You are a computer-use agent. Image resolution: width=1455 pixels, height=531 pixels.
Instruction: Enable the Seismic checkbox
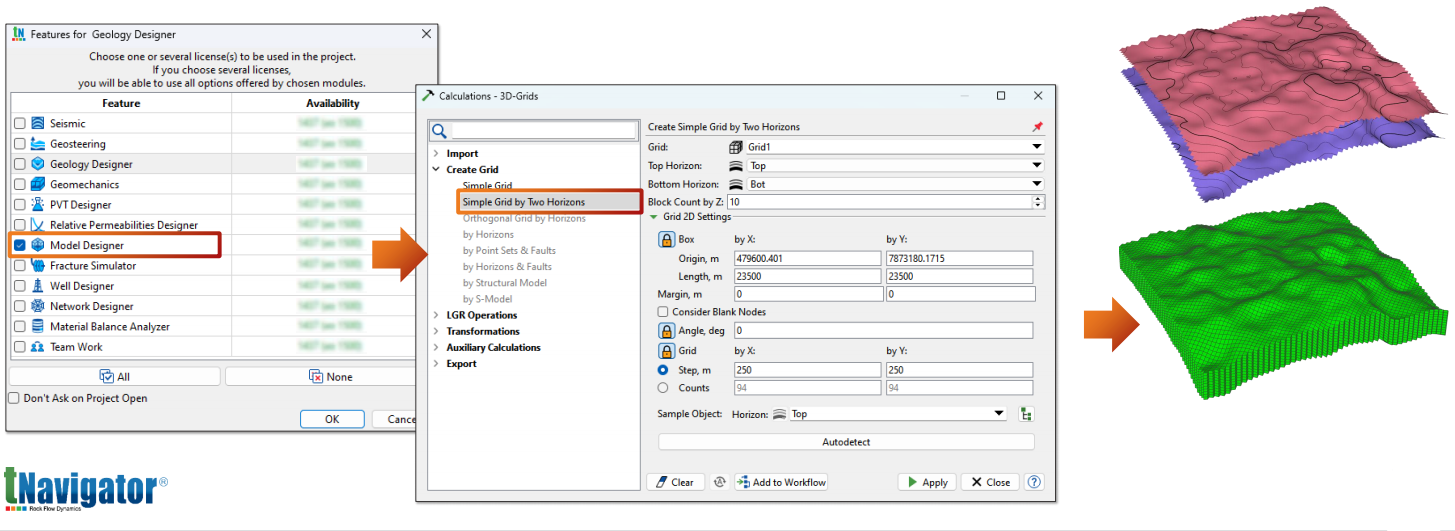point(20,123)
